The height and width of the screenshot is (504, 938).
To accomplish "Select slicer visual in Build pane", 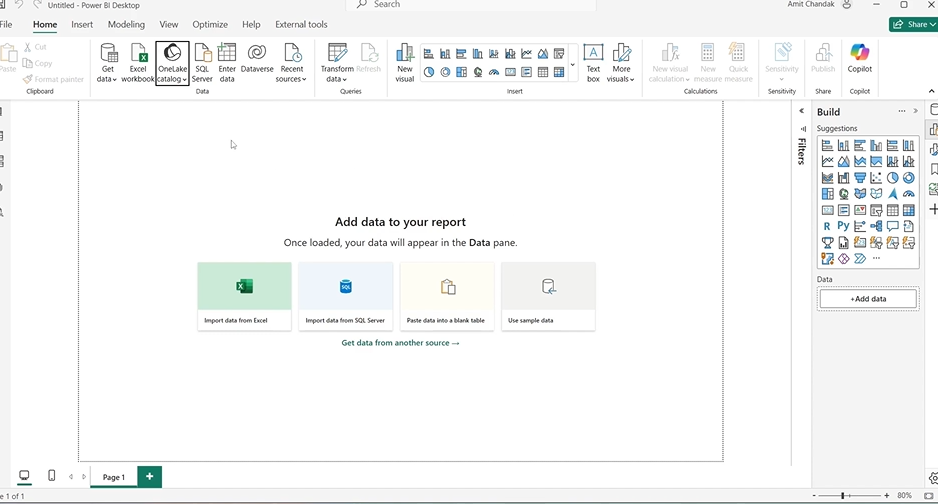I will 876,210.
